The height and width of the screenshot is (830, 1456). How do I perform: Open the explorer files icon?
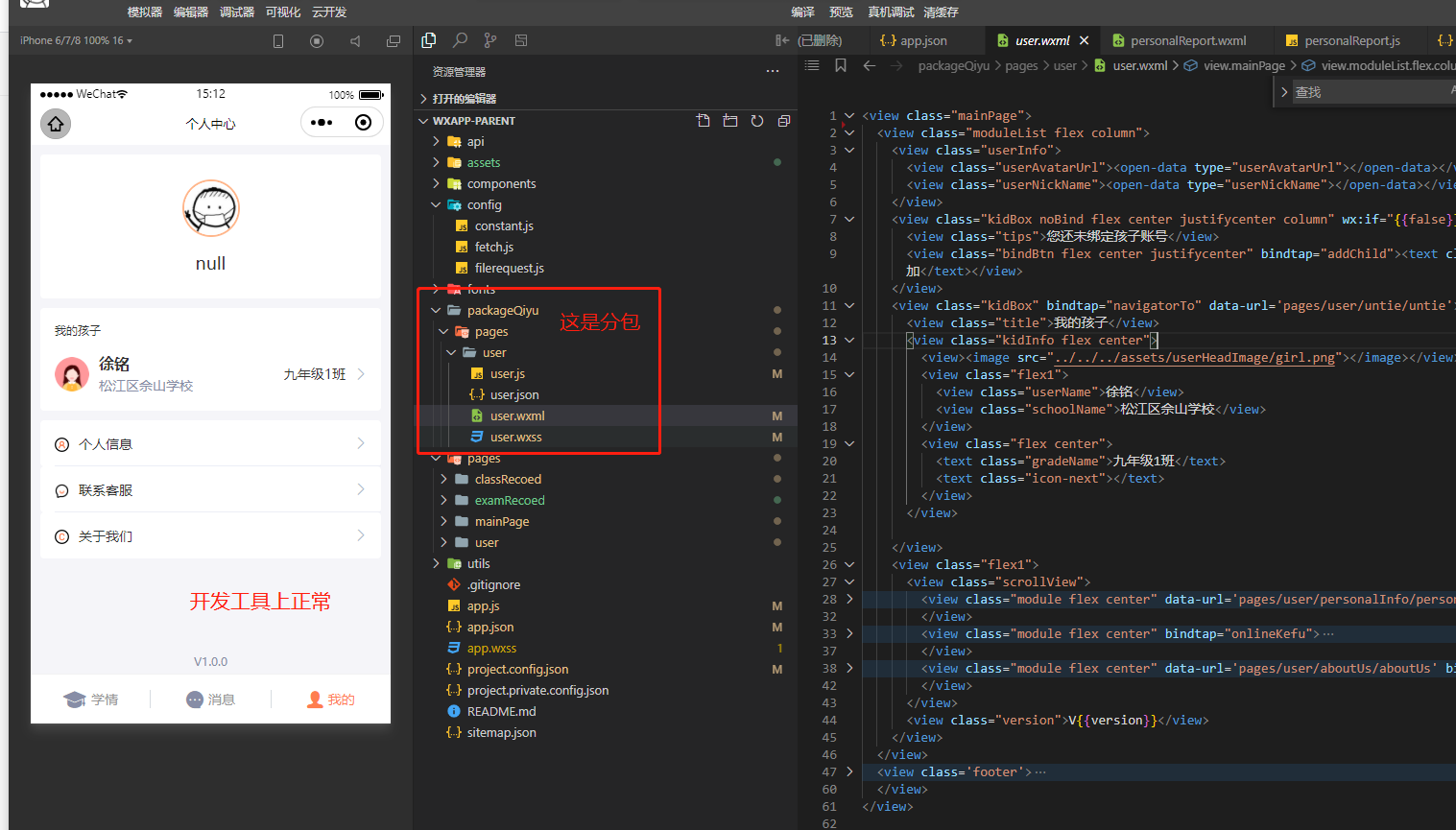429,40
